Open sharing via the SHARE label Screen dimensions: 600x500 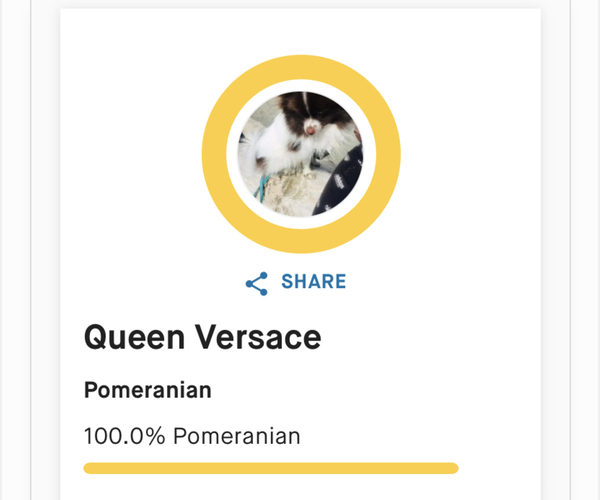coord(314,282)
